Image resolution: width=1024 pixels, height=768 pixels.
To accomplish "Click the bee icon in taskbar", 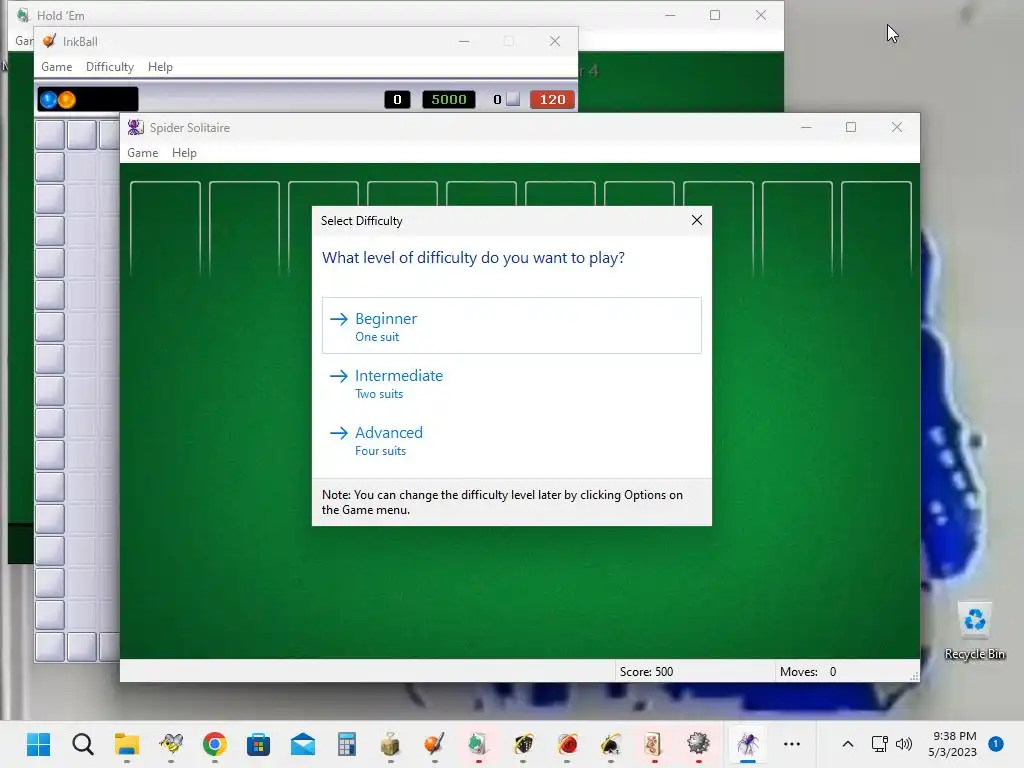I will click(x=171, y=744).
